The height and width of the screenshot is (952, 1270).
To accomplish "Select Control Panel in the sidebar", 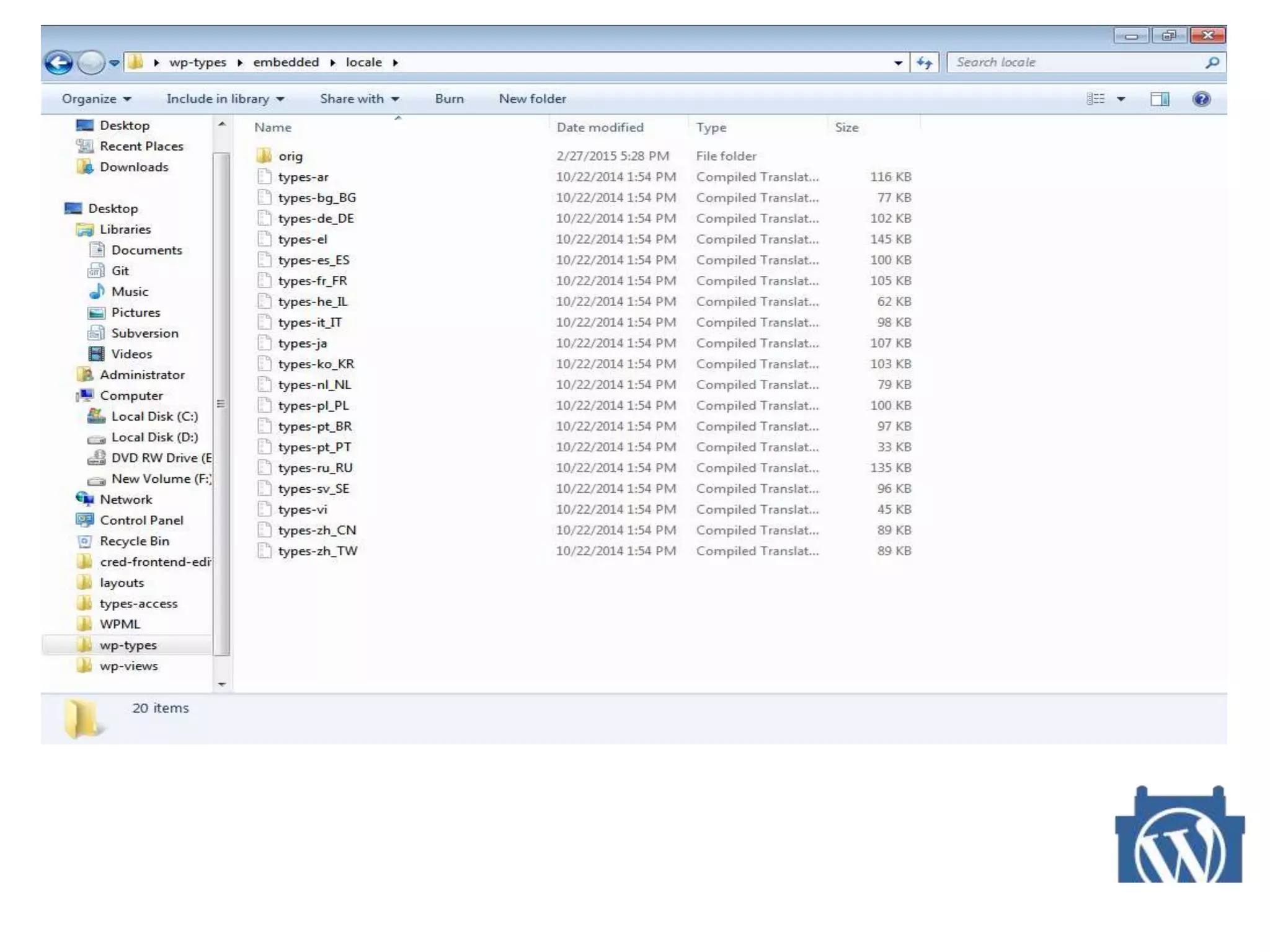I will pyautogui.click(x=141, y=521).
